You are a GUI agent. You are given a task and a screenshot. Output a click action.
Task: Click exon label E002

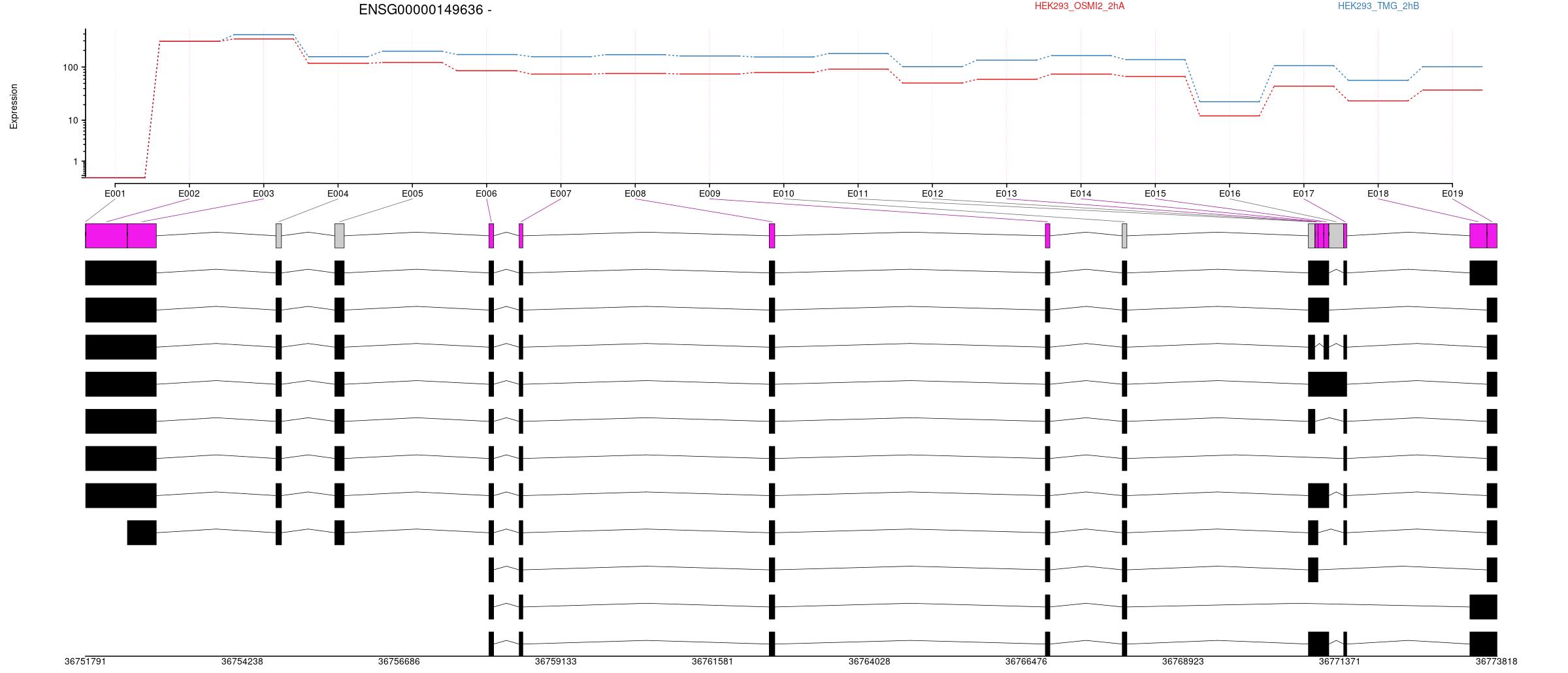coord(189,193)
